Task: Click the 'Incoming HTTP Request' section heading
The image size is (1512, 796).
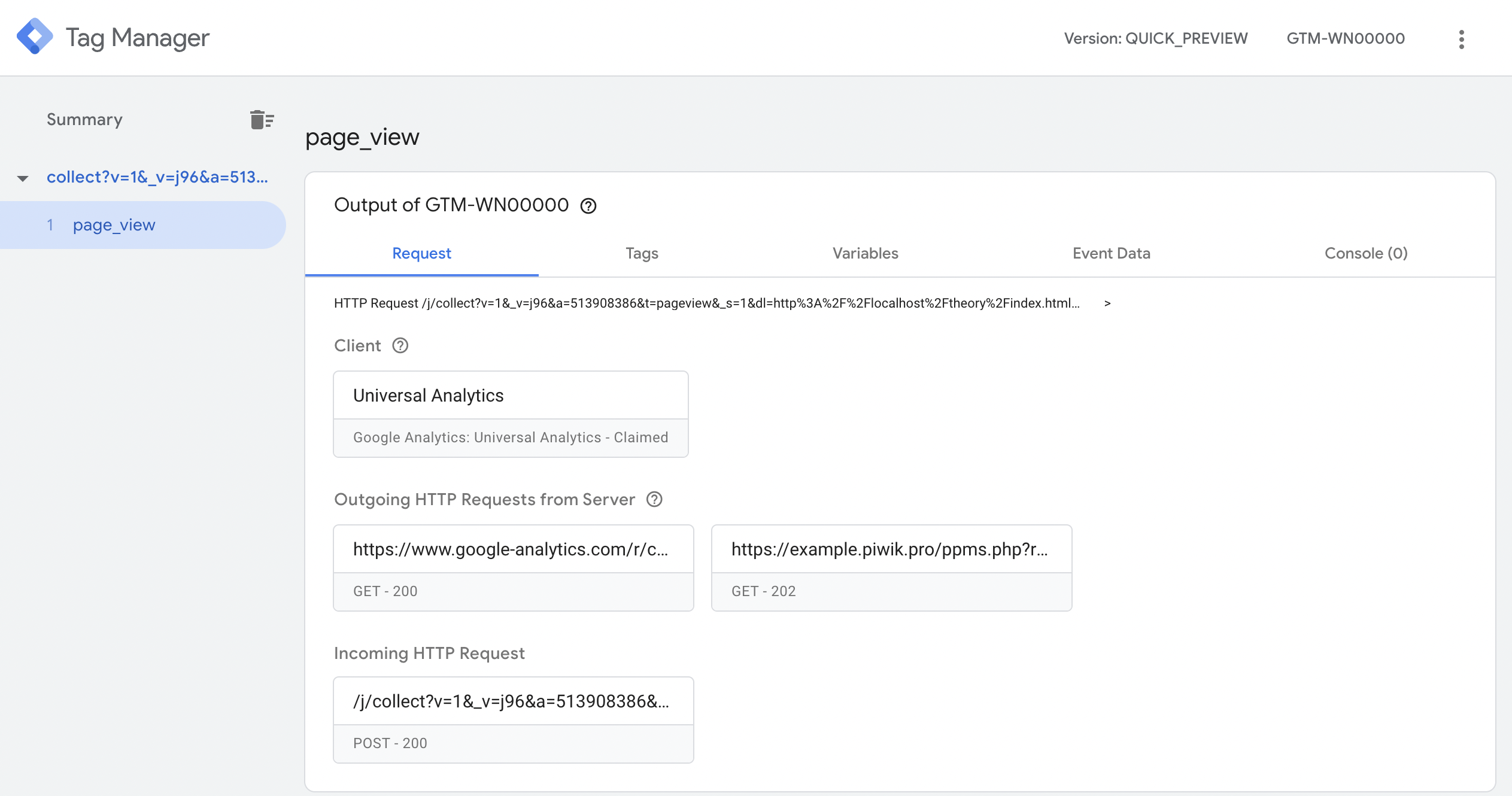Action: pos(429,653)
